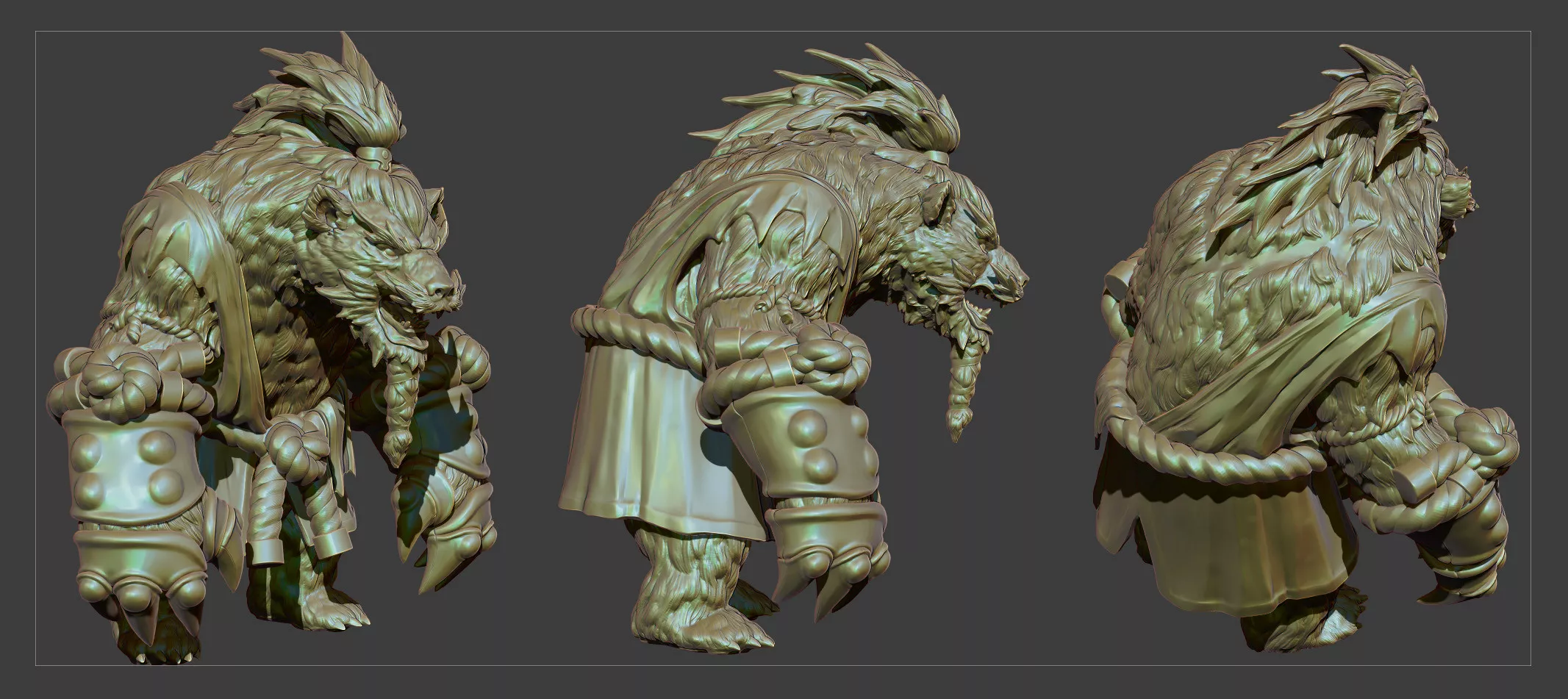Select the middle model's topknot hair band
The height and width of the screenshot is (699, 1568).
(x=939, y=157)
